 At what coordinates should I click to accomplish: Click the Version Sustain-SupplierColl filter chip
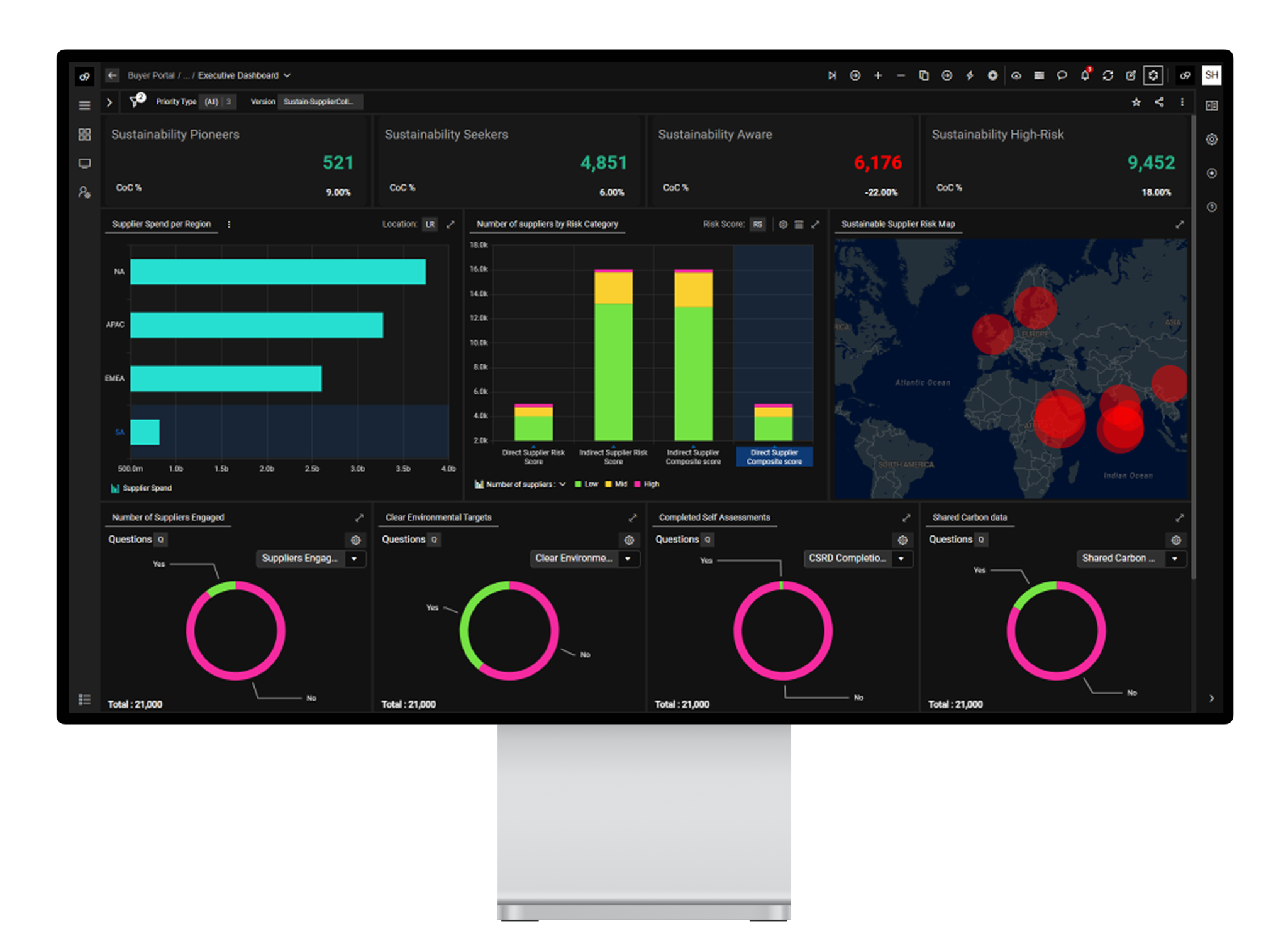point(319,102)
